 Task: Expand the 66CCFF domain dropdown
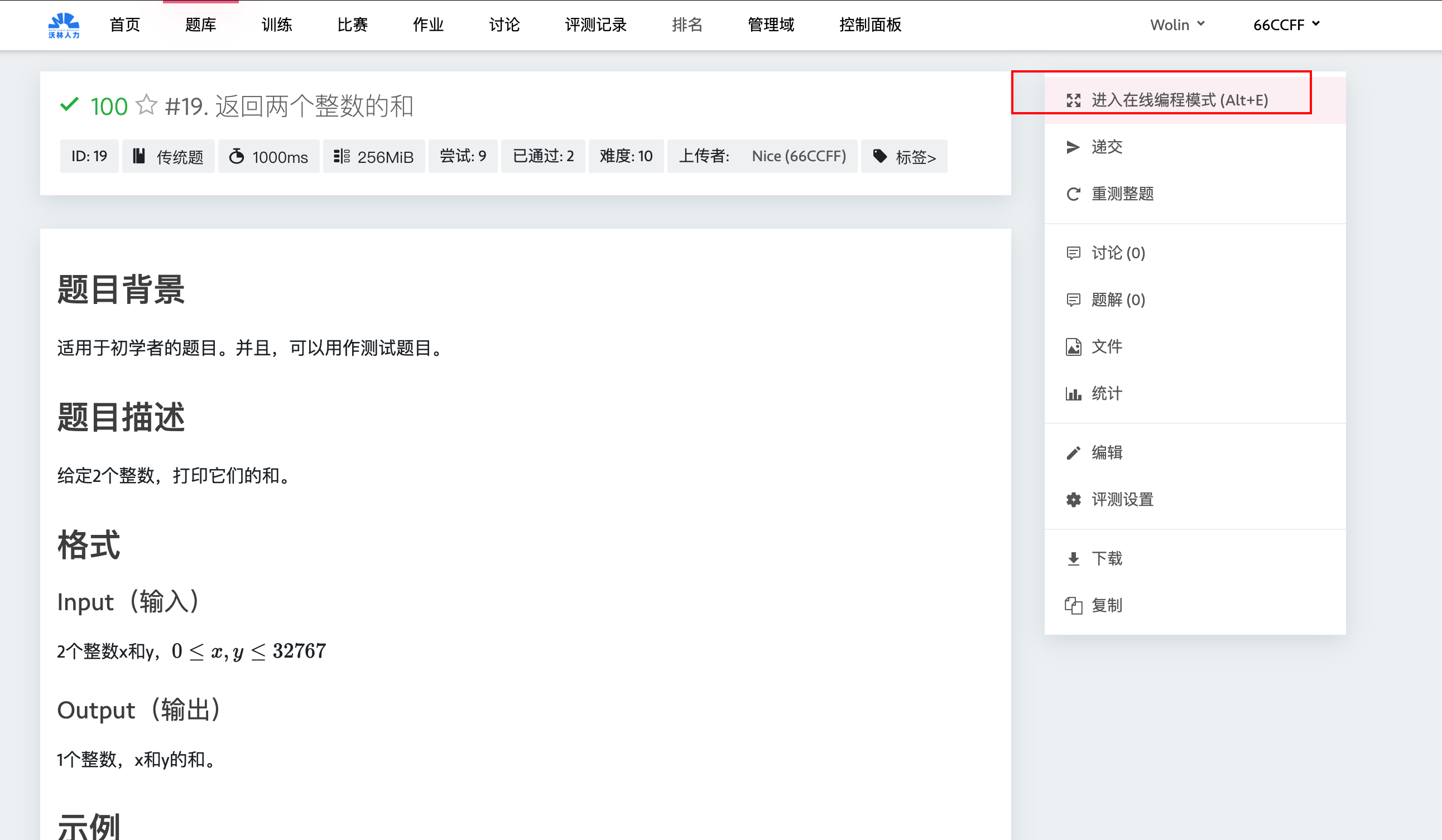click(x=1286, y=25)
